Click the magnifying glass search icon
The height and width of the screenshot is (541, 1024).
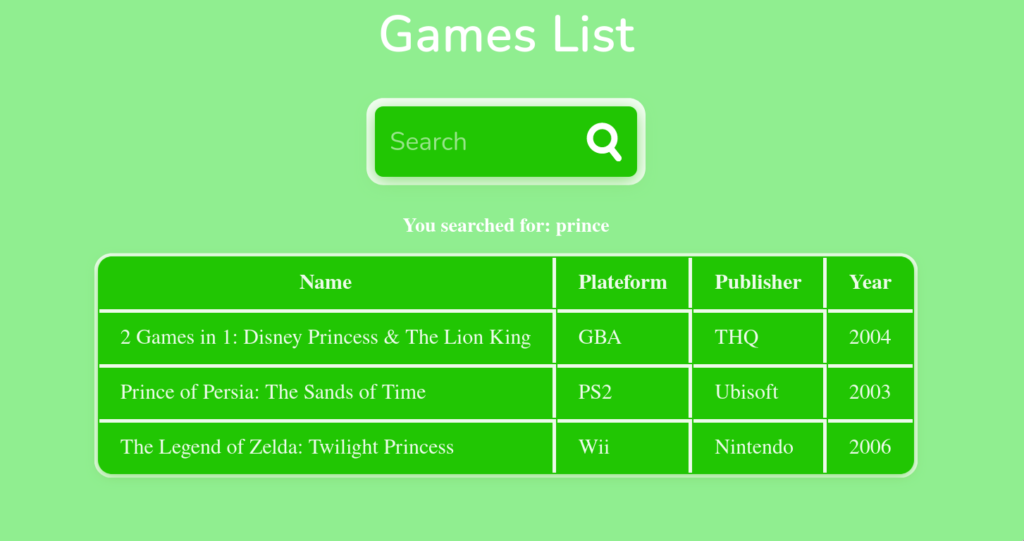[x=603, y=142]
